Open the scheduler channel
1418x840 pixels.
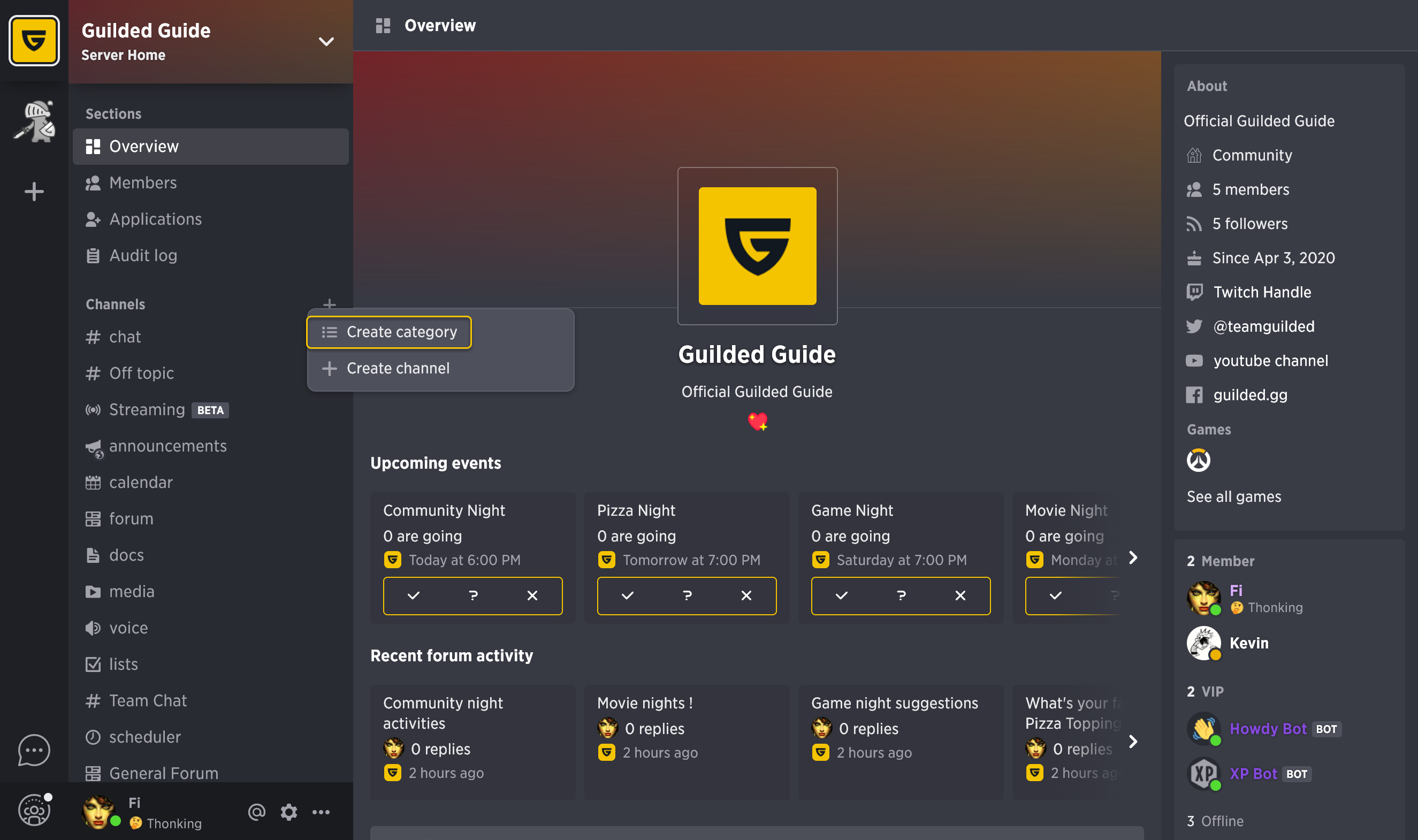pyautogui.click(x=211, y=737)
